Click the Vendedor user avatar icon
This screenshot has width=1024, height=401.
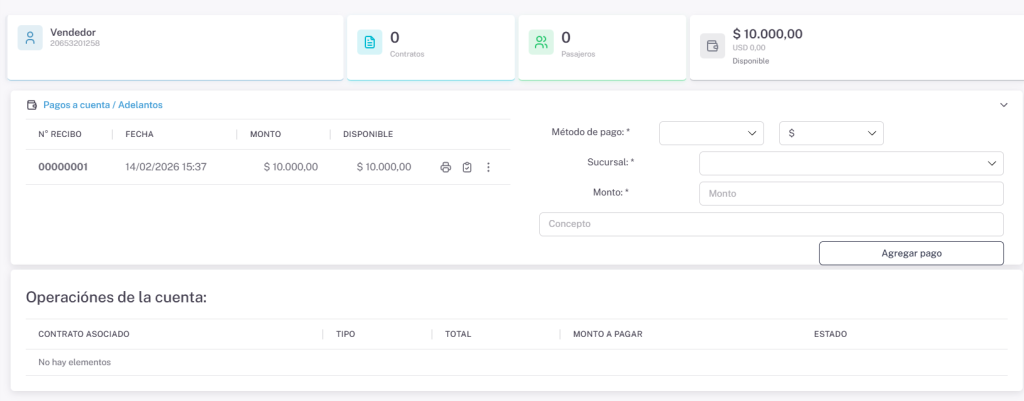pyautogui.click(x=30, y=39)
